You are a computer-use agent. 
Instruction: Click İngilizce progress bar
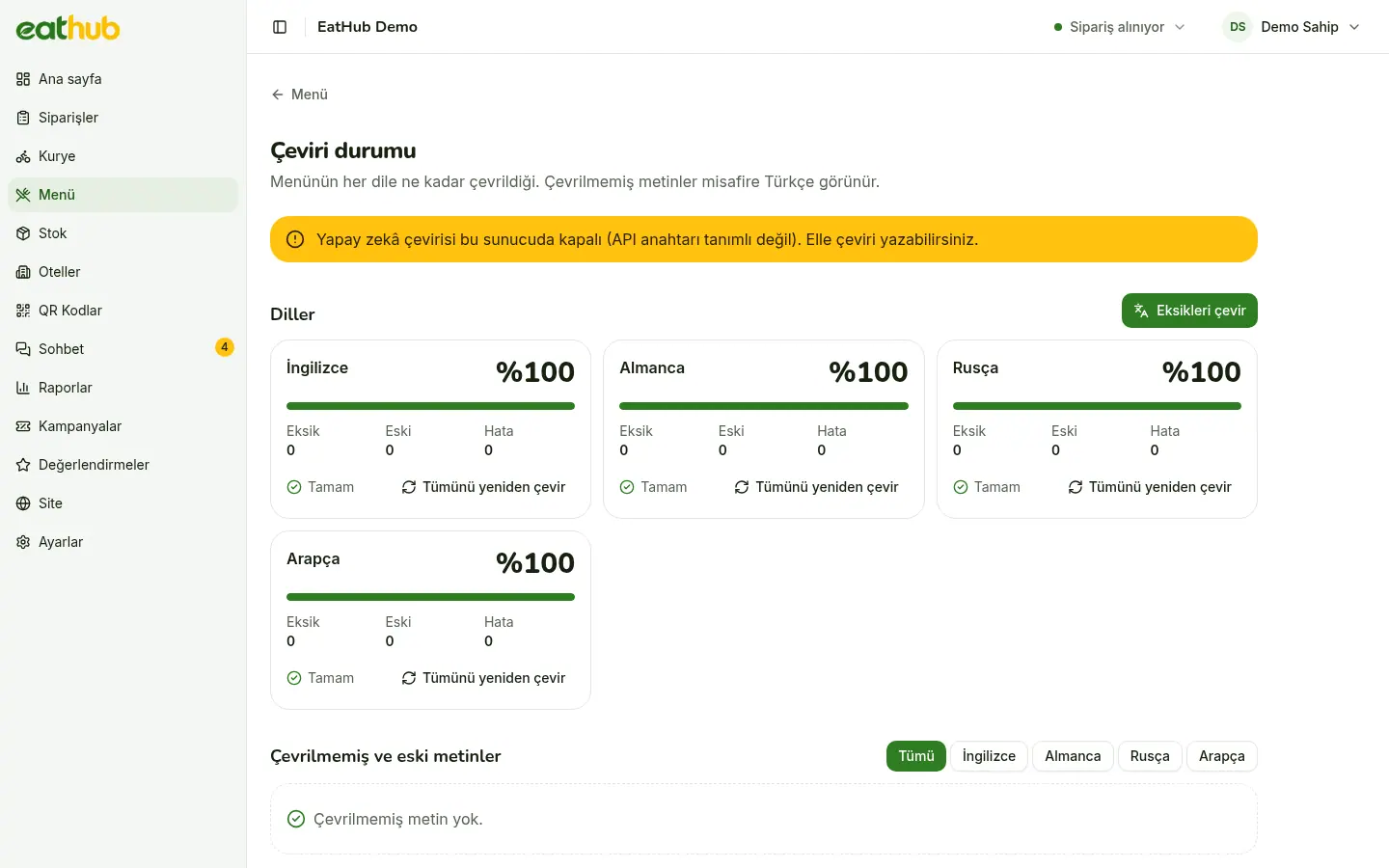pyautogui.click(x=430, y=406)
